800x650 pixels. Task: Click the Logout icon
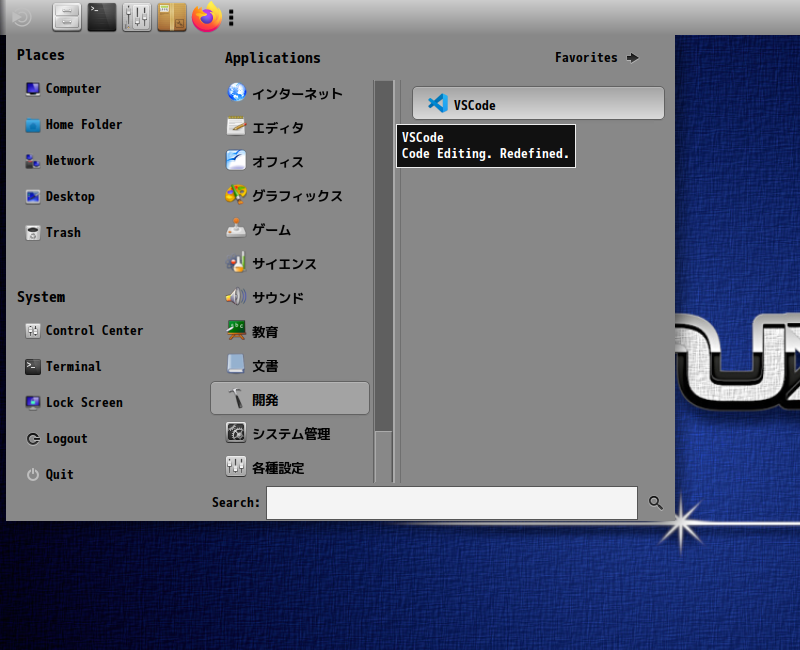pos(33,439)
